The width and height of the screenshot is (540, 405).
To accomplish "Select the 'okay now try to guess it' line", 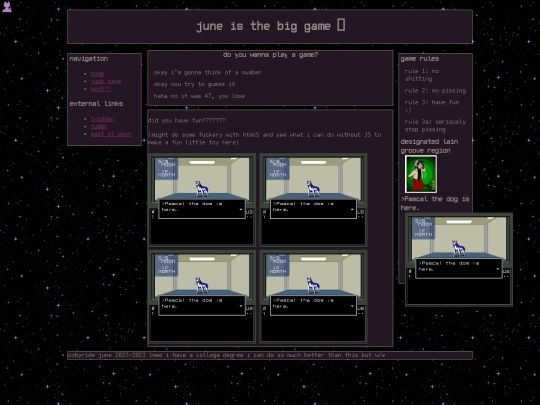I will click(x=194, y=84).
